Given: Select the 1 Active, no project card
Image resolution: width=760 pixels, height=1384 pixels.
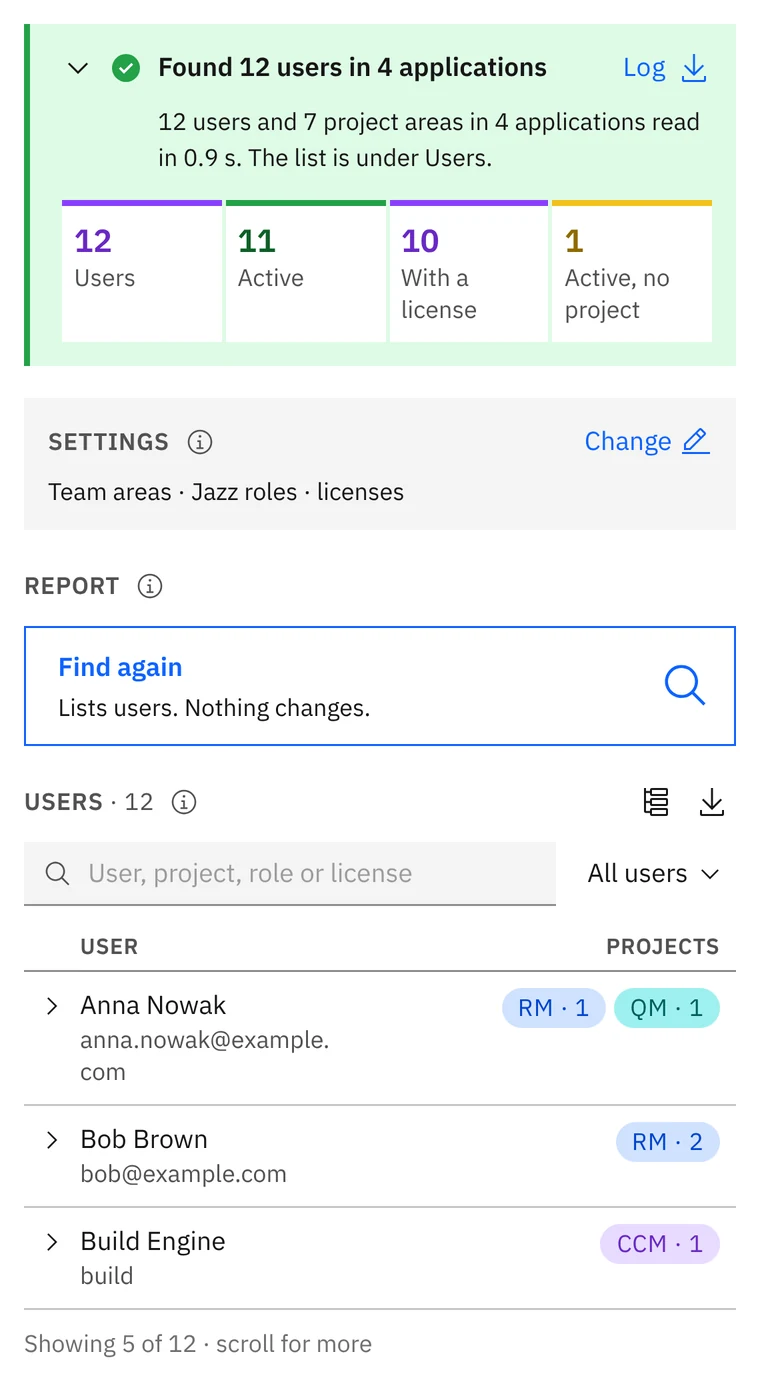Looking at the screenshot, I should pos(632,271).
